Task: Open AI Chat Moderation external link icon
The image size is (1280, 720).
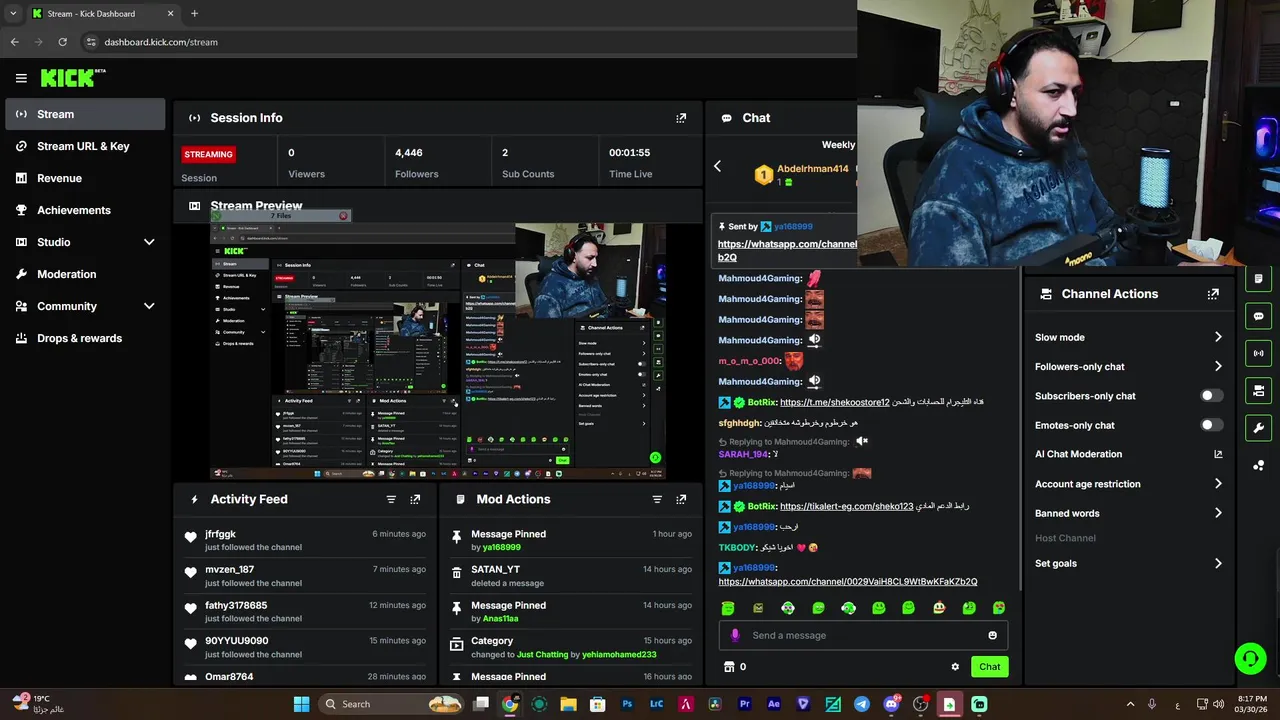Action: [x=1218, y=454]
